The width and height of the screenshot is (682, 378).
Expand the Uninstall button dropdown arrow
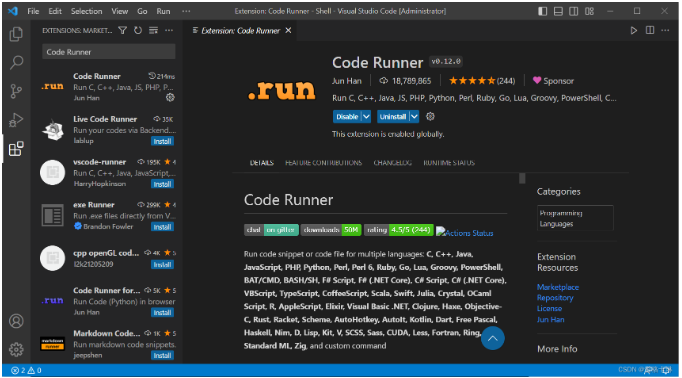click(x=414, y=117)
